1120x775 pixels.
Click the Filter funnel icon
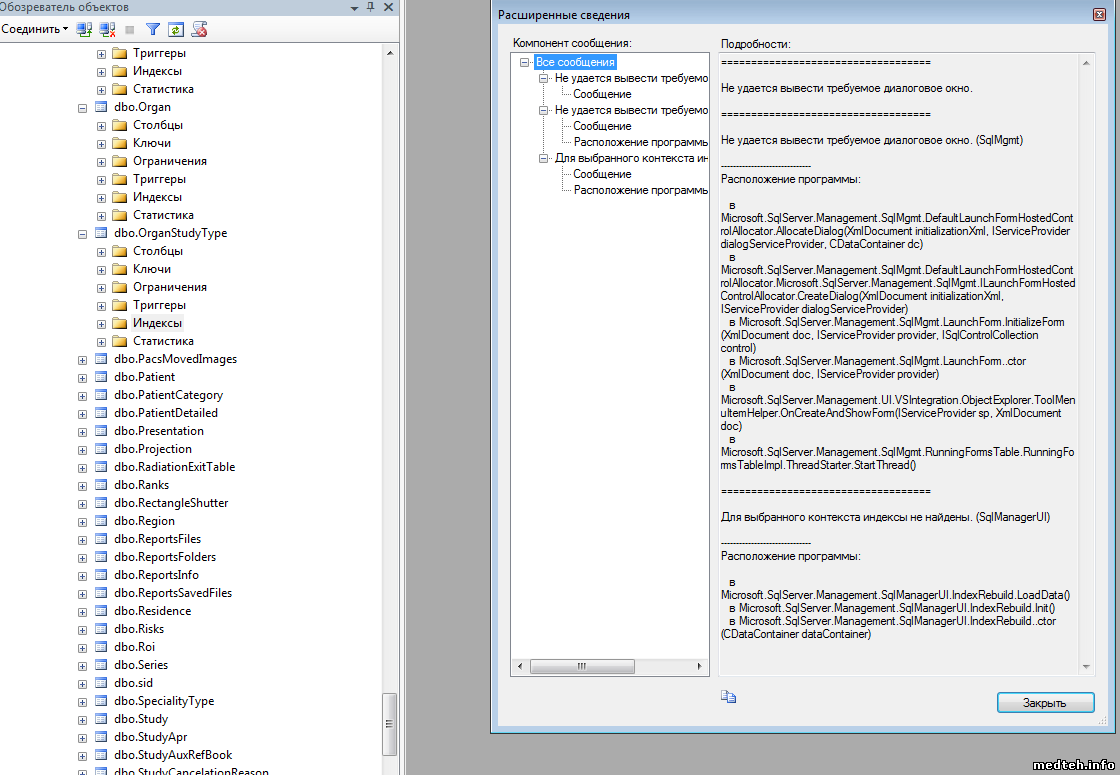pyautogui.click(x=153, y=29)
